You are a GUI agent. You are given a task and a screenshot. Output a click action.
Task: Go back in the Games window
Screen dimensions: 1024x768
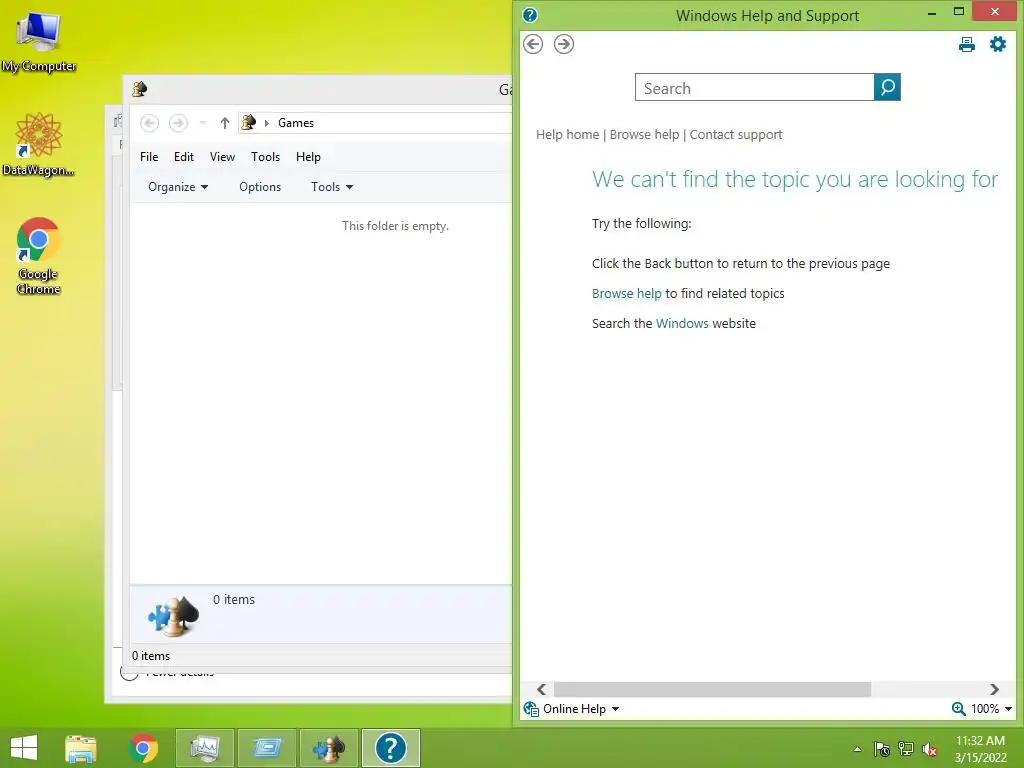pos(150,123)
